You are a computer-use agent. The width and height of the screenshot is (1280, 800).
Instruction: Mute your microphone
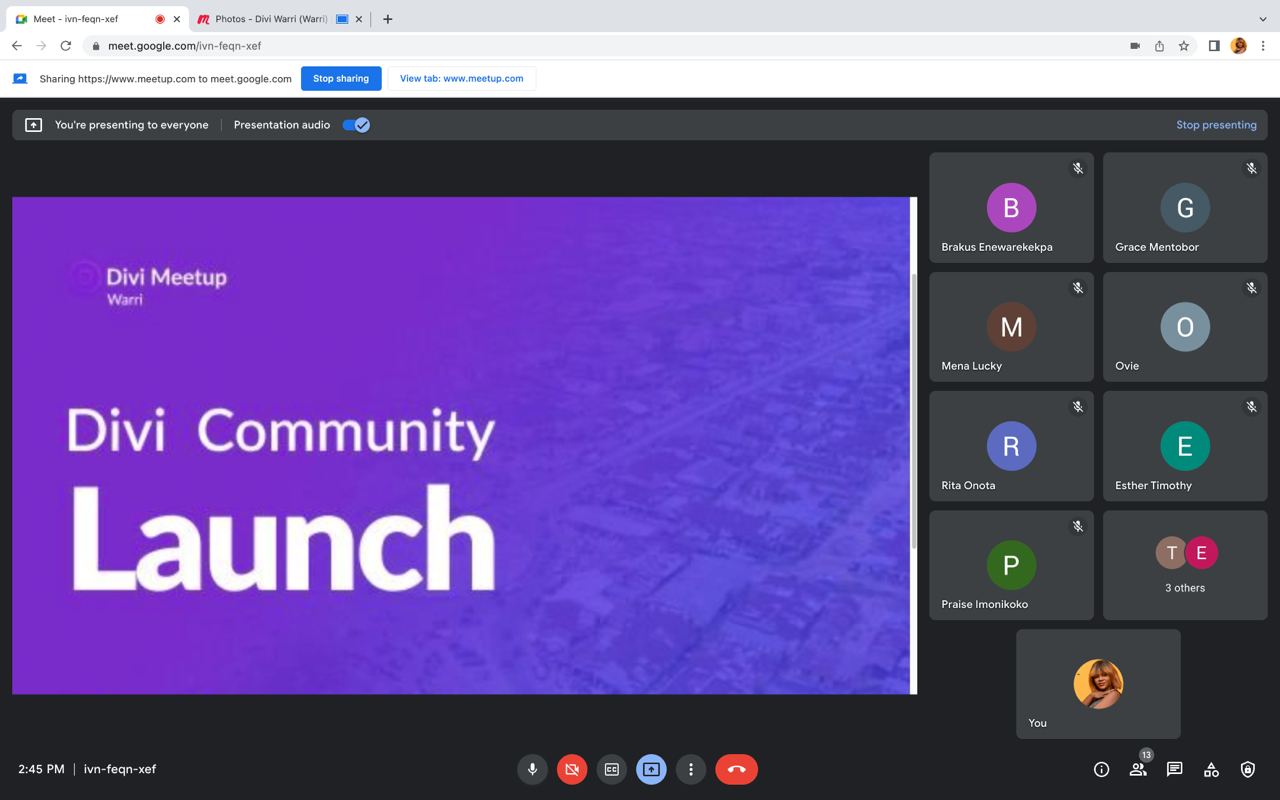pyautogui.click(x=531, y=769)
